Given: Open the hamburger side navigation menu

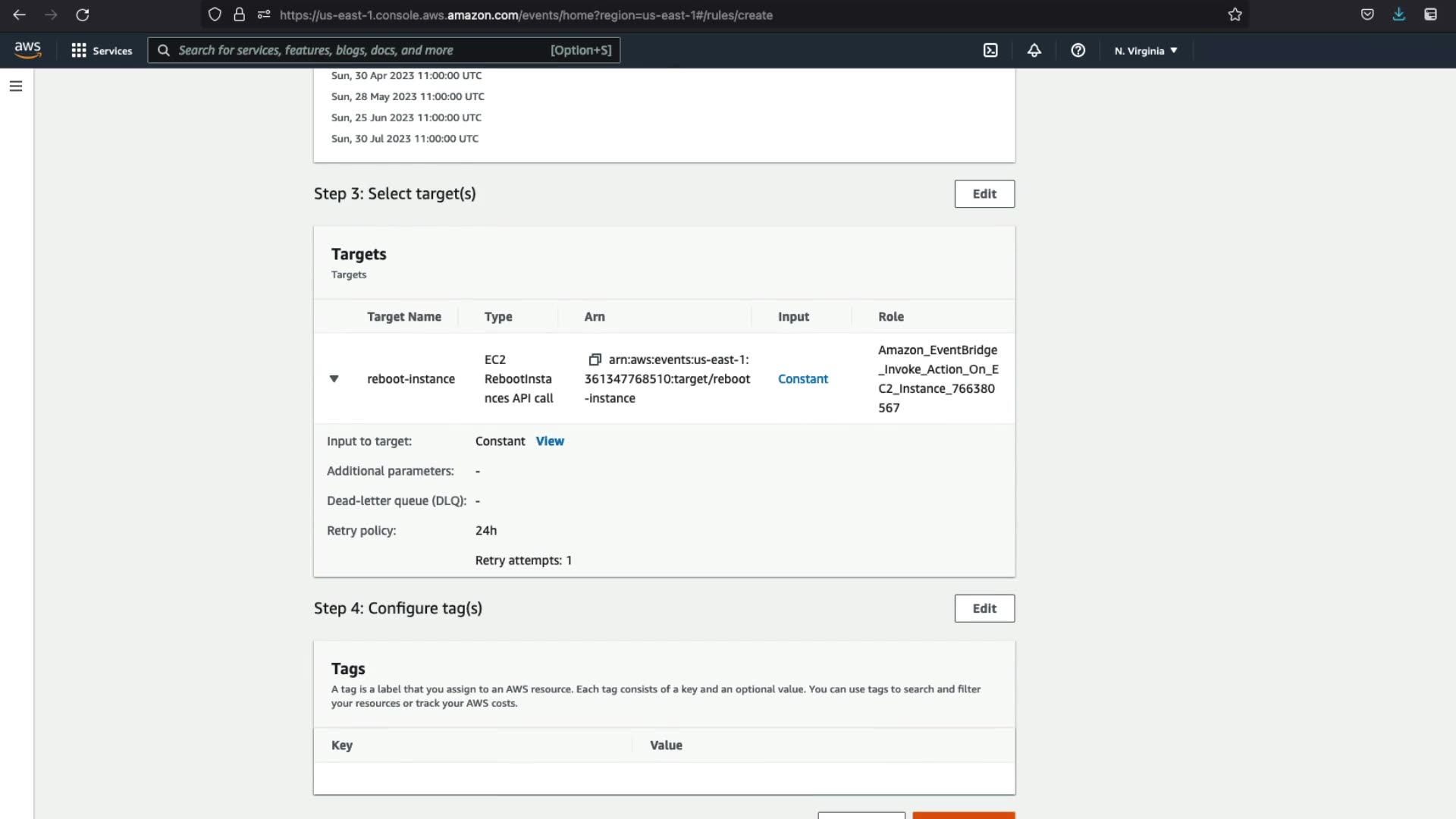Looking at the screenshot, I should pyautogui.click(x=16, y=86).
